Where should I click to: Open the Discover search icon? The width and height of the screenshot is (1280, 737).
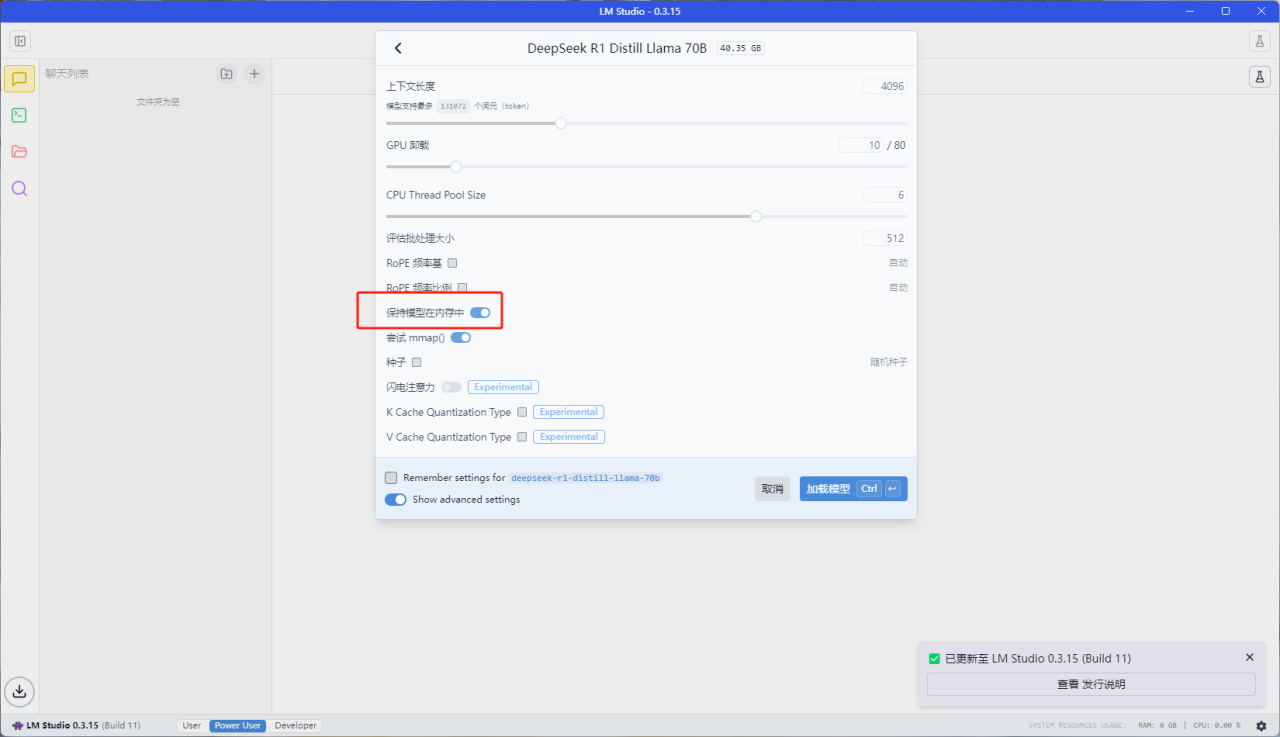(x=19, y=188)
